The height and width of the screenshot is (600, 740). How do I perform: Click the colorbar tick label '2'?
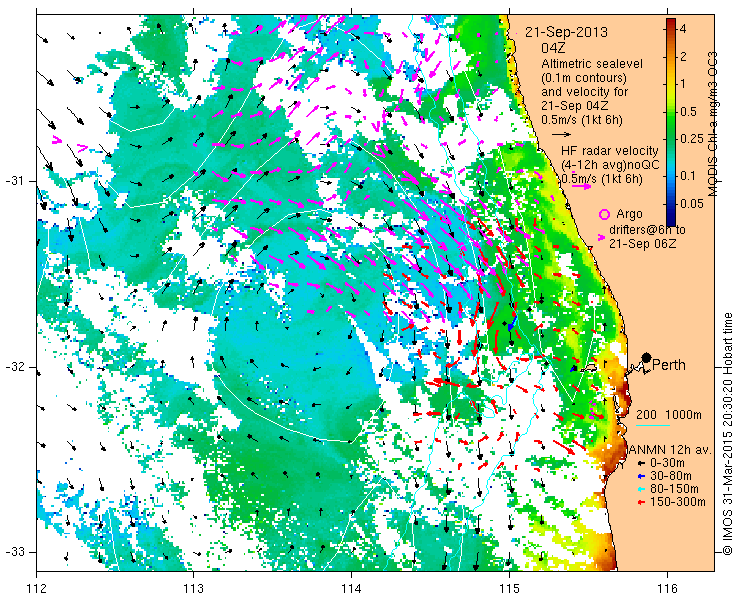click(x=683, y=57)
